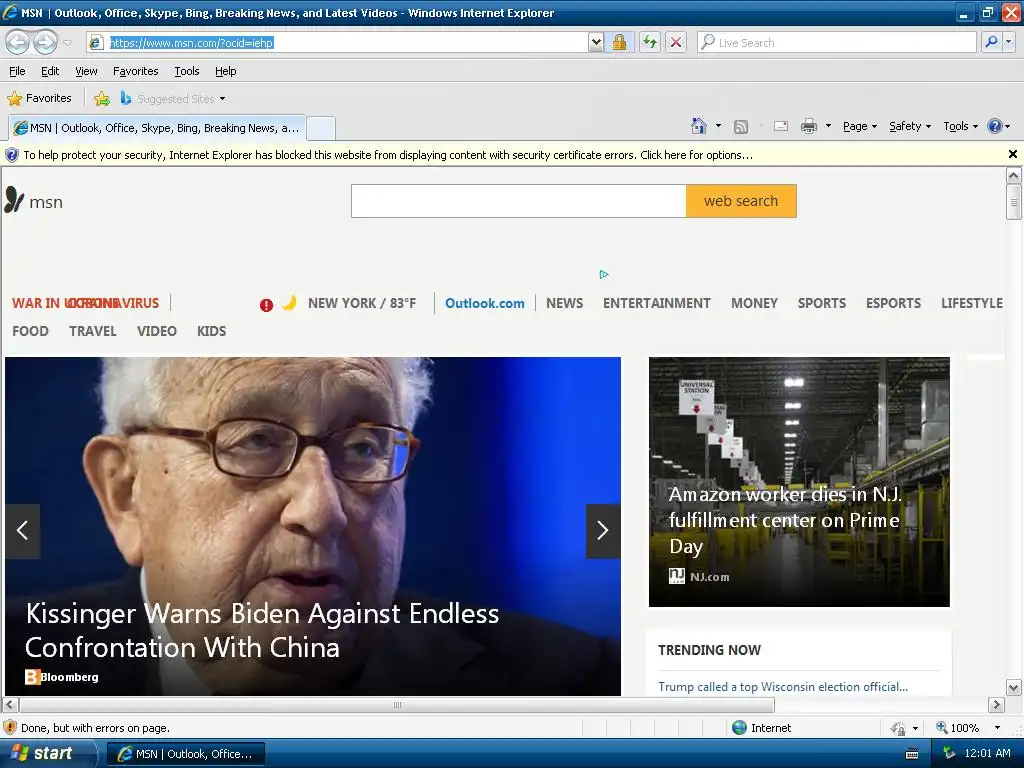Click the Print icon
The height and width of the screenshot is (768, 1024).
[x=808, y=126]
